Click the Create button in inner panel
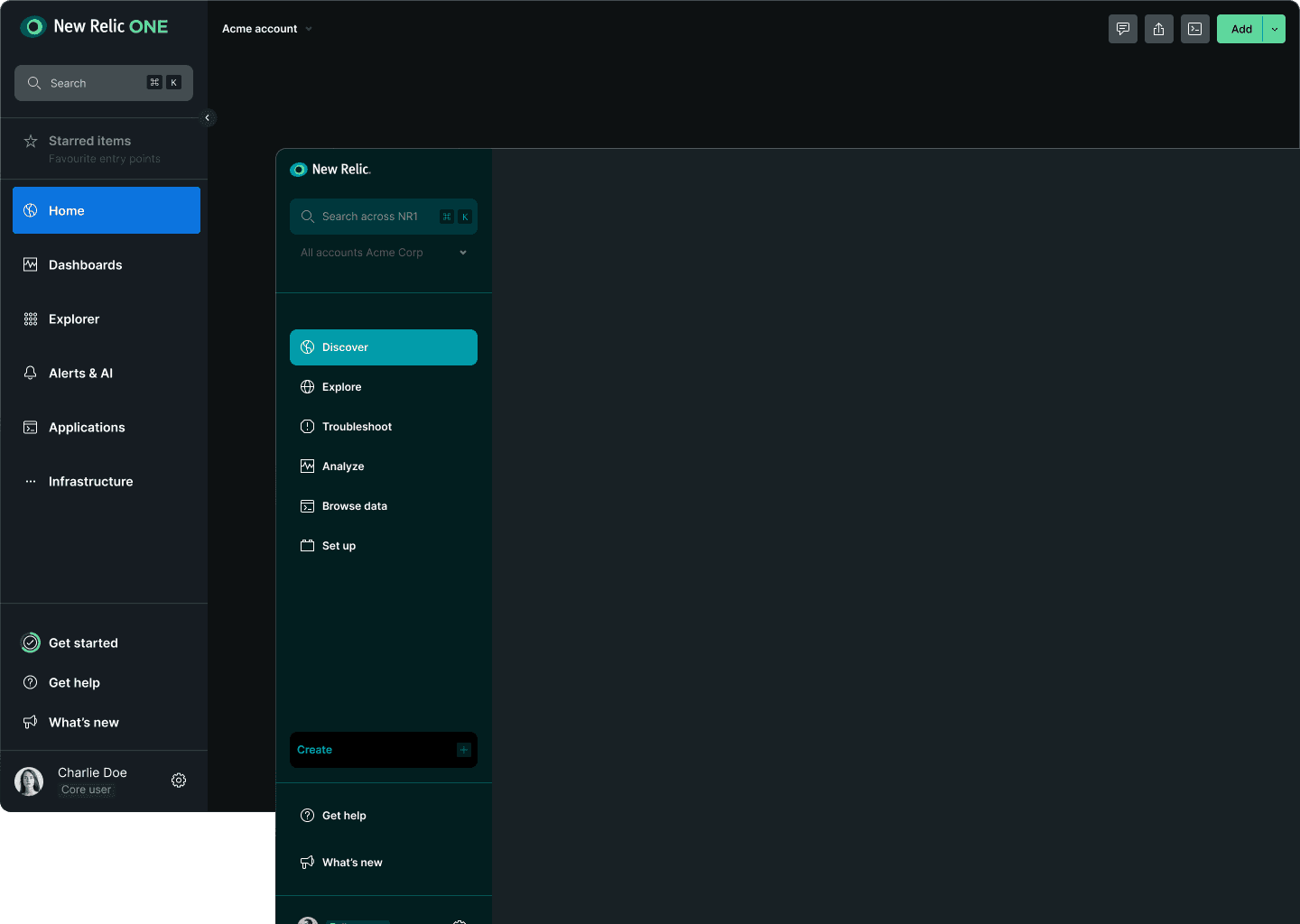This screenshot has width=1300, height=924. [x=384, y=750]
